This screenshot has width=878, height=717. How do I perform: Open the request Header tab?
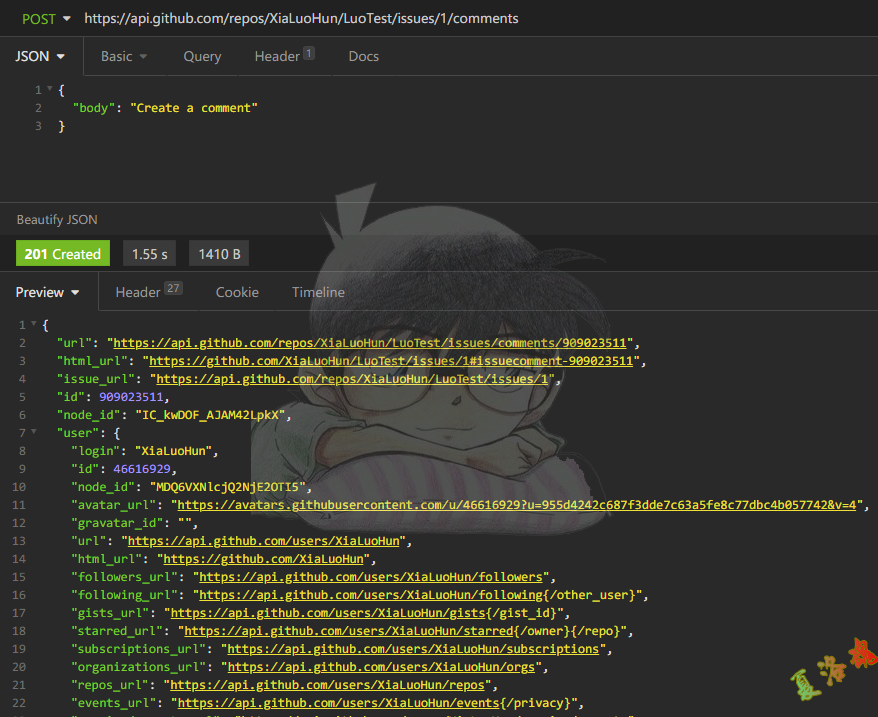pyautogui.click(x=283, y=56)
